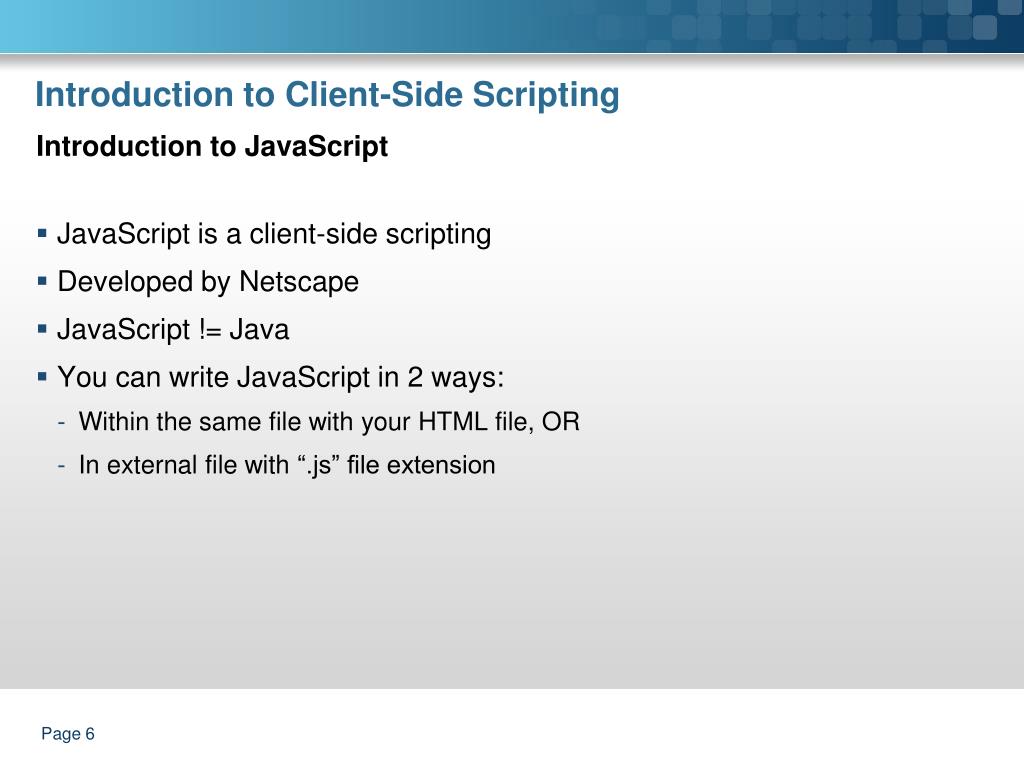Click the square bullet before 'JavaScript is a client-side'
The image size is (1024, 768).
[x=42, y=233]
